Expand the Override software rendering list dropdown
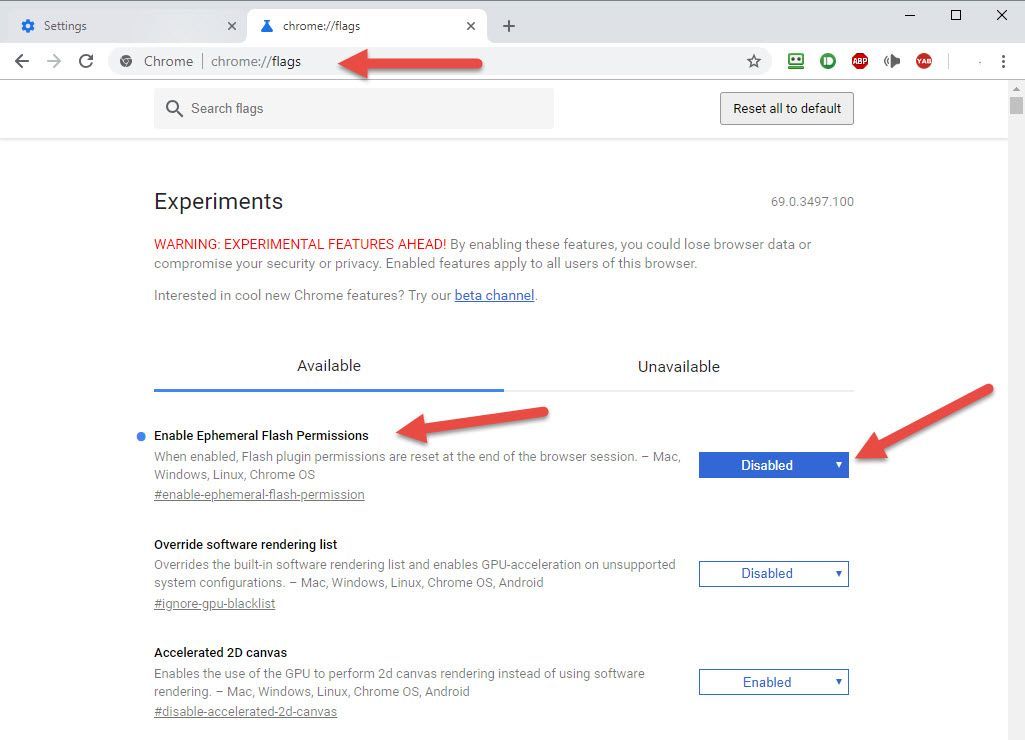This screenshot has height=740, width=1025. click(x=773, y=574)
